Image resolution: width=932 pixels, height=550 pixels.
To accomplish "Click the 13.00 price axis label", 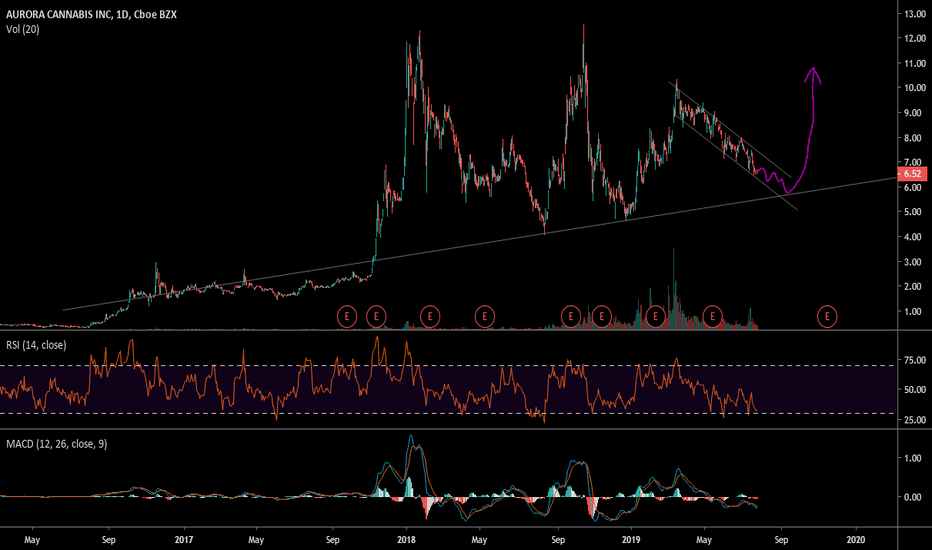I will 915,14.
